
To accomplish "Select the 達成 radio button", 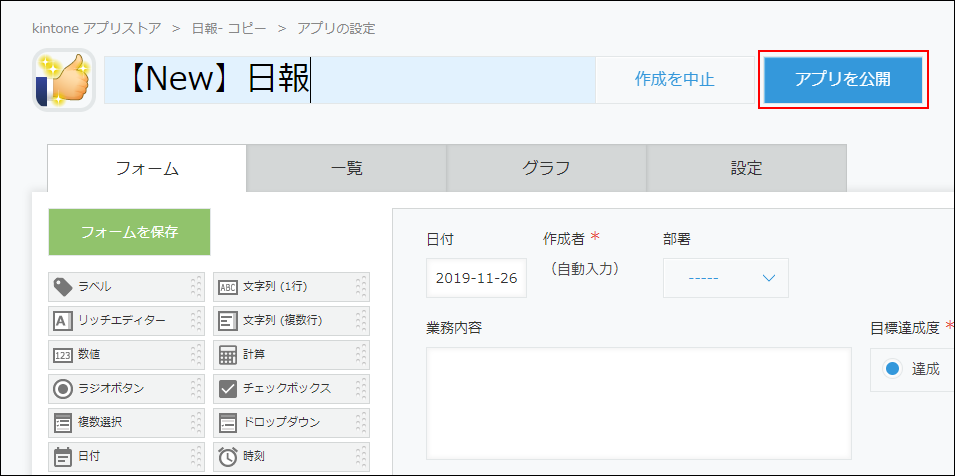I will [x=893, y=369].
